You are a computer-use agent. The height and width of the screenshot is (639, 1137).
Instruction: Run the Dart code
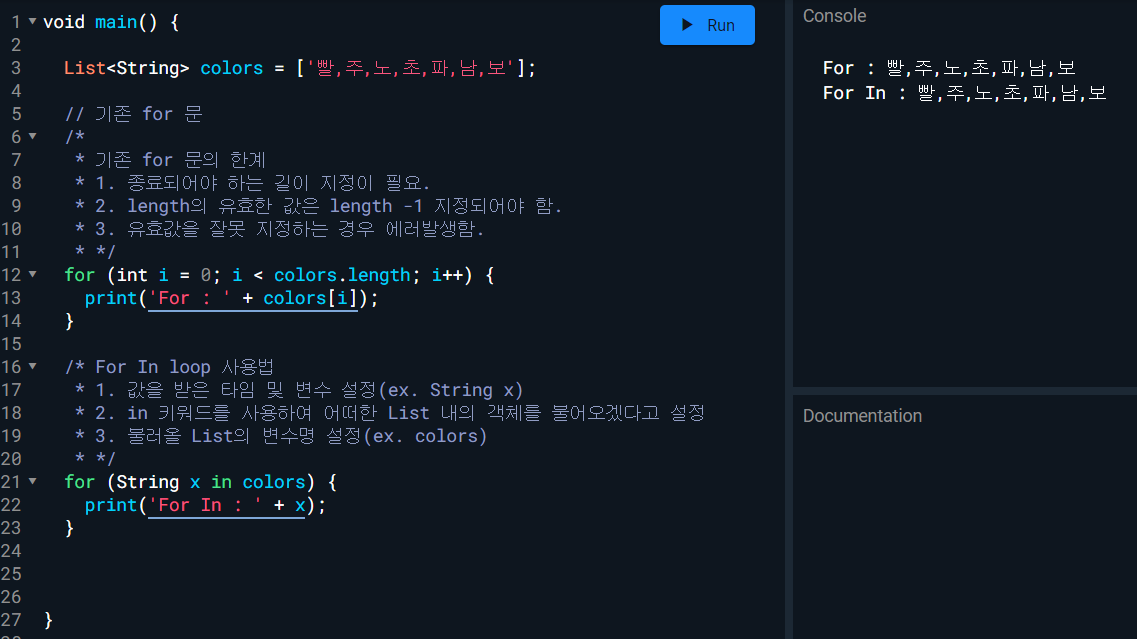tap(707, 25)
